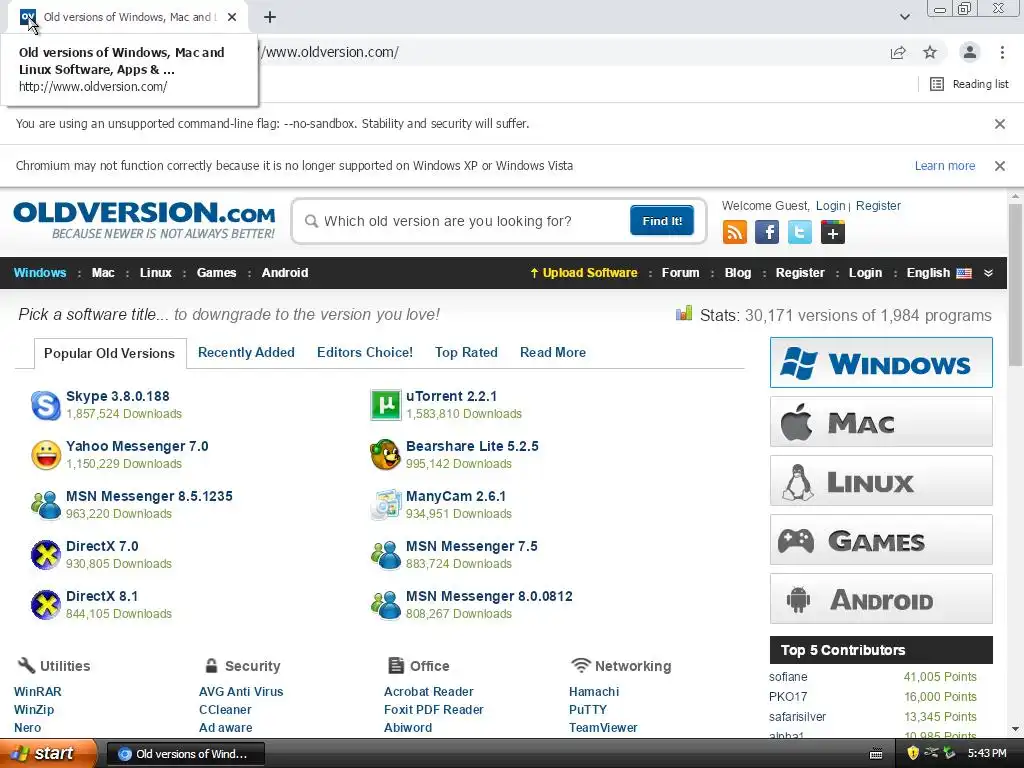Open the Mac menu item in nav bar
This screenshot has height=768, width=1024.
click(103, 273)
